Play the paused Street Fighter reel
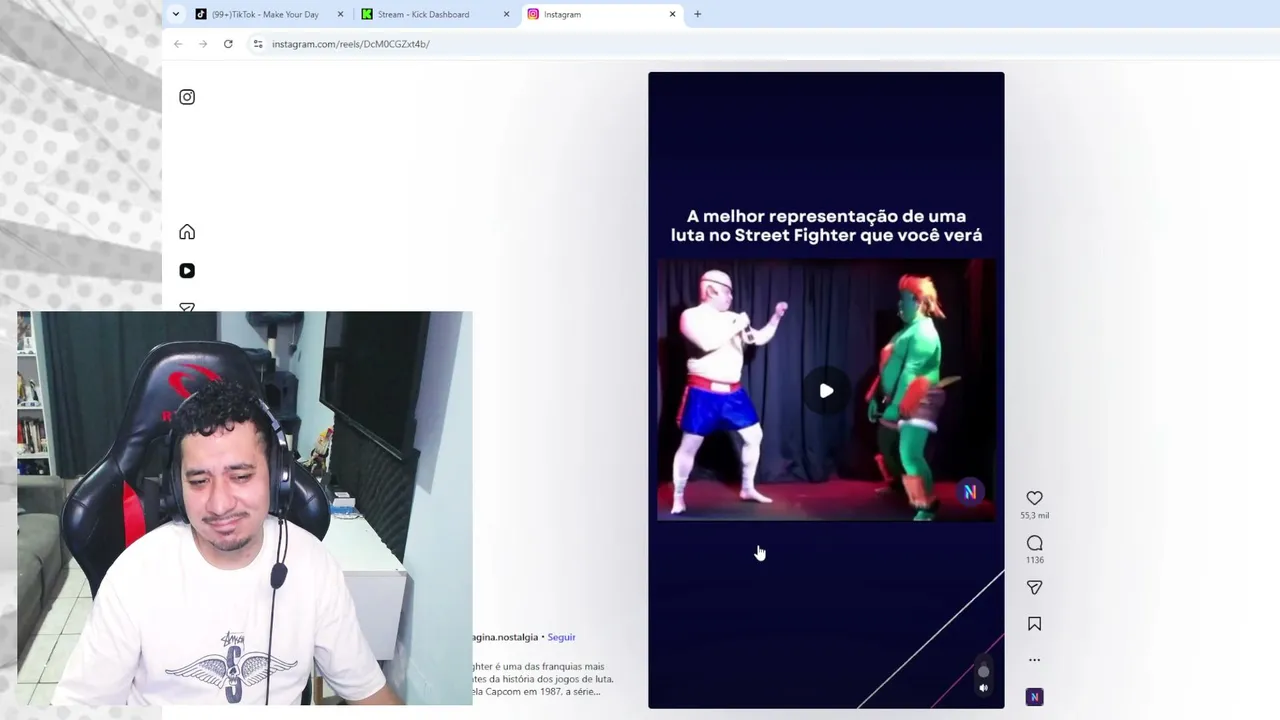The height and width of the screenshot is (720, 1280). [x=826, y=391]
